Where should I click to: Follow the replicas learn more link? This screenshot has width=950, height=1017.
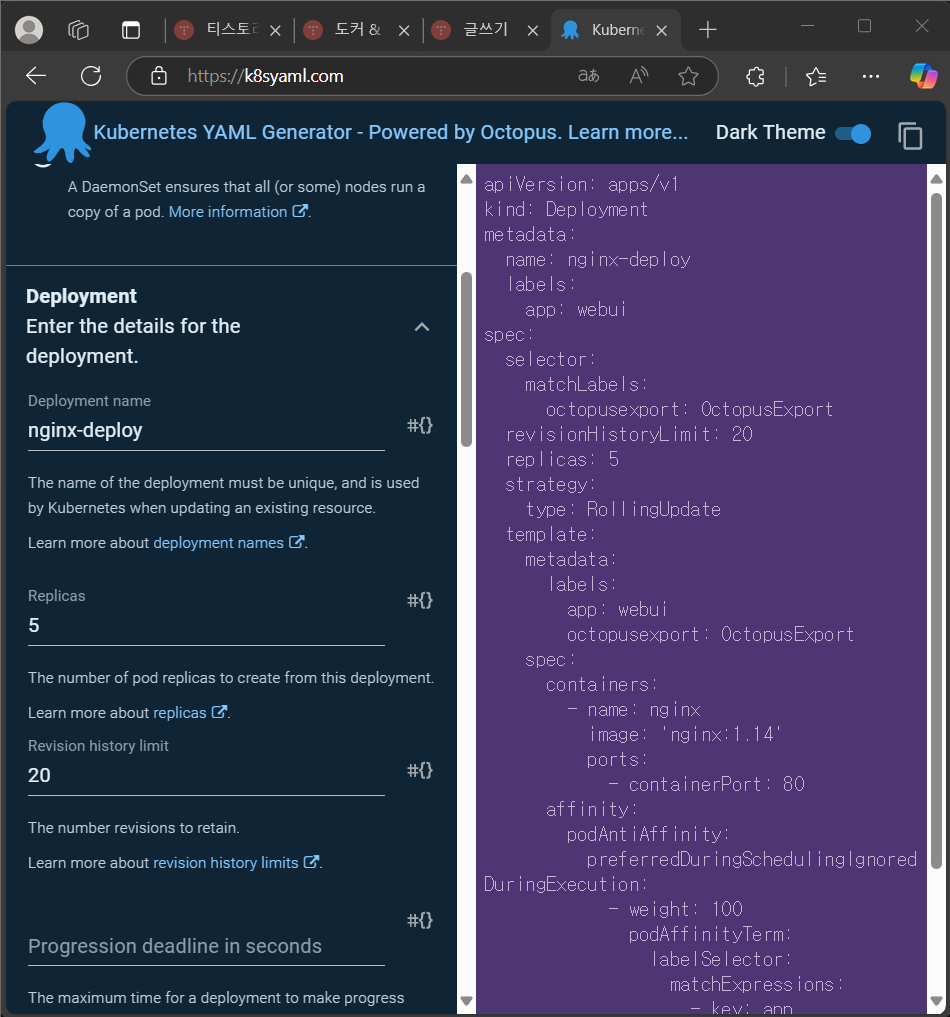coord(190,712)
